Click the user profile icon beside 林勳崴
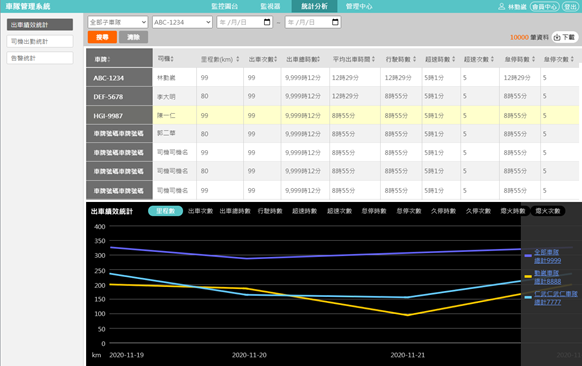Viewport: 582px width, 366px height. (501, 6)
